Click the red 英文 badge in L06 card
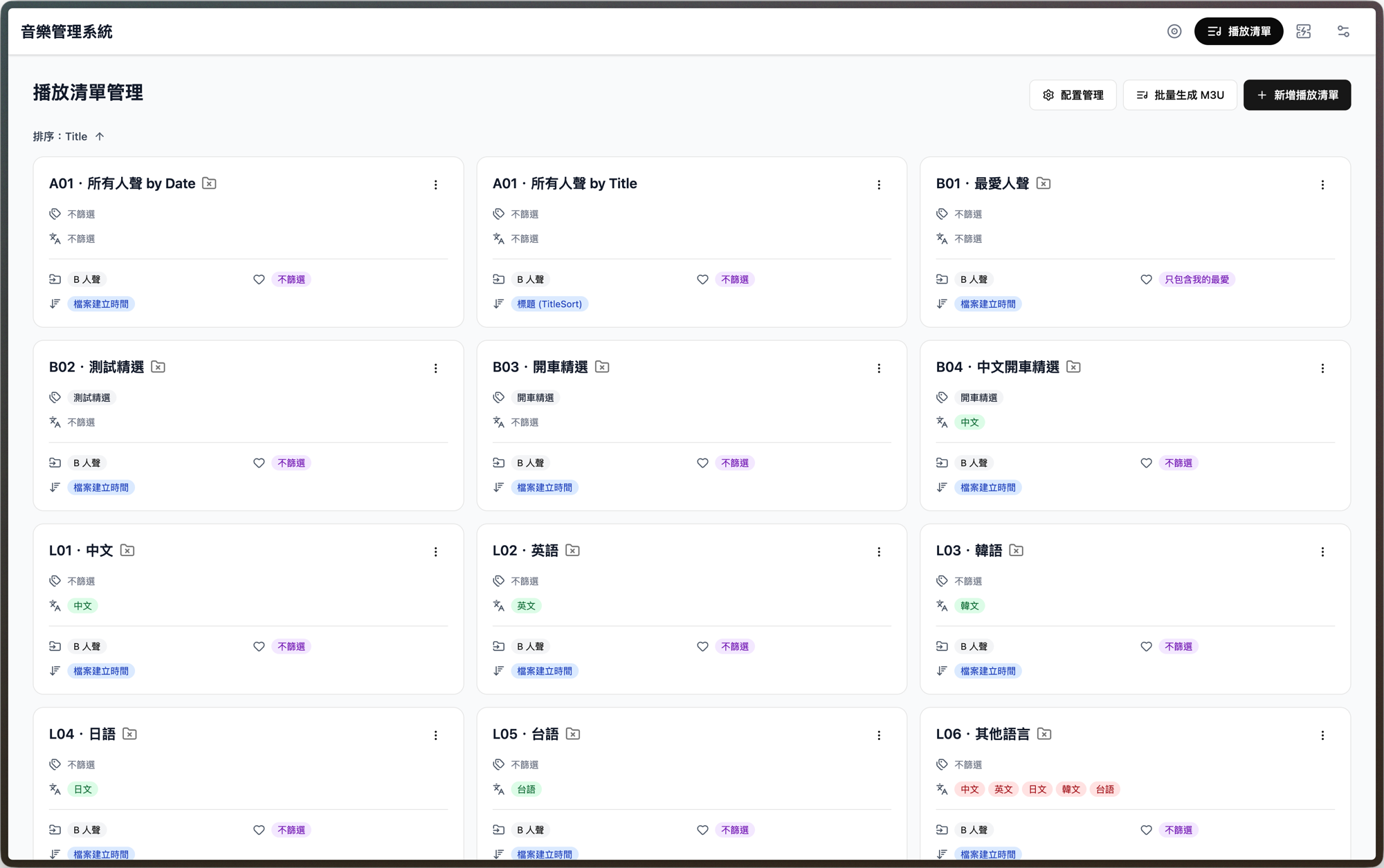The image size is (1384, 868). 1003,789
